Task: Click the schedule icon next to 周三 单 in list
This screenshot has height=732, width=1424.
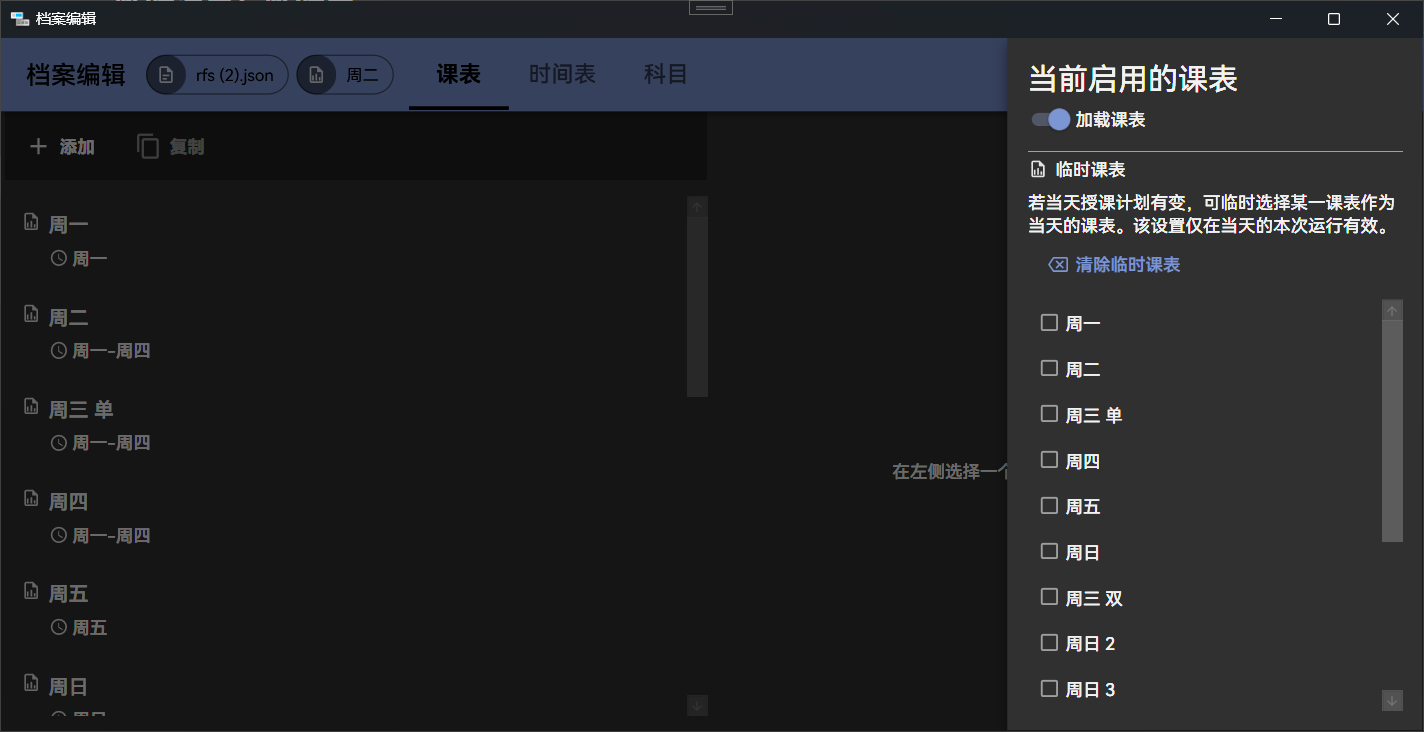Action: tap(31, 407)
